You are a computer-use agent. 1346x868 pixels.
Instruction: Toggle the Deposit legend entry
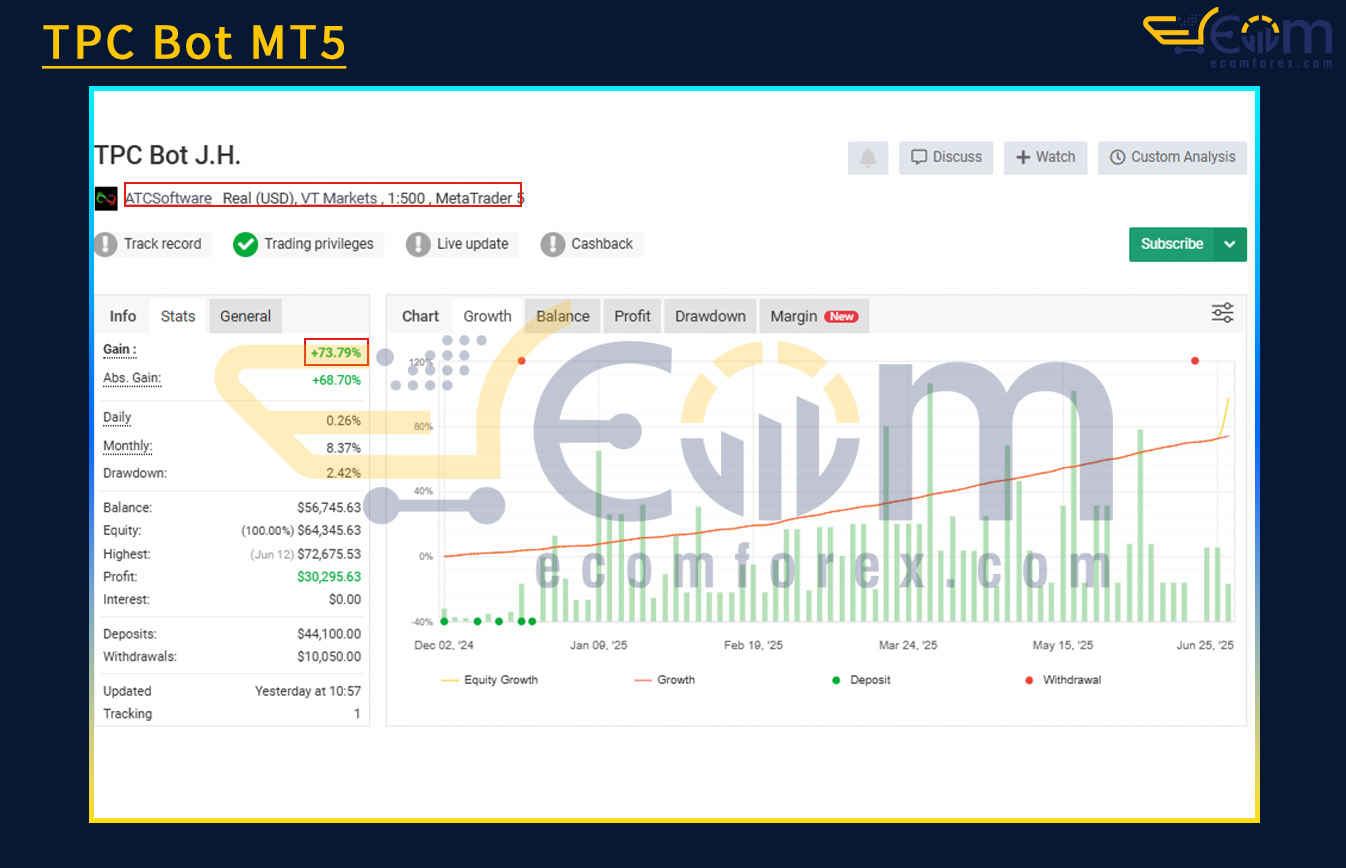(860, 680)
